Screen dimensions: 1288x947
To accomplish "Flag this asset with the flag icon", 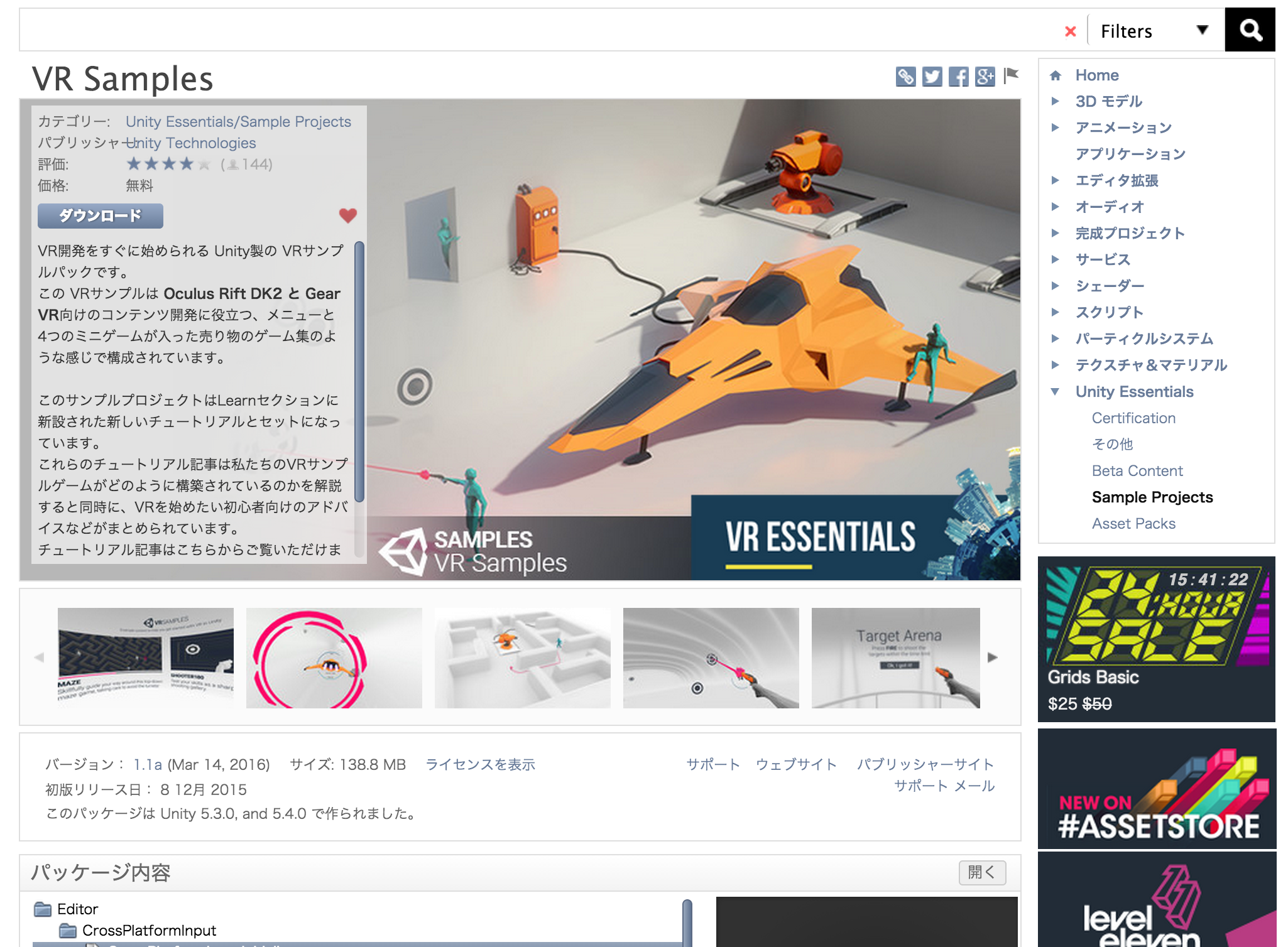I will tap(1010, 76).
